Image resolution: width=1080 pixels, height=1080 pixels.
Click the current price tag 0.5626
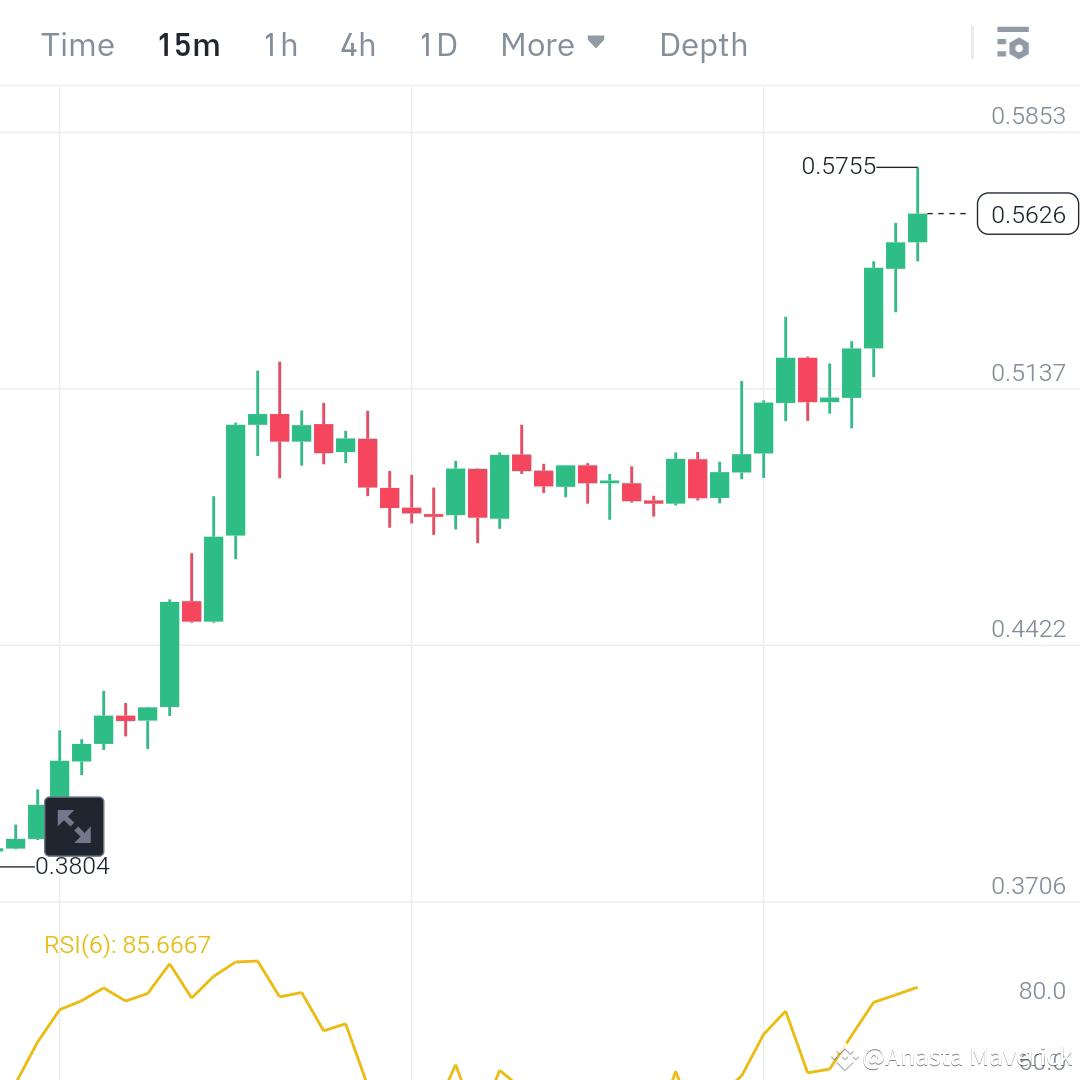tap(1028, 214)
